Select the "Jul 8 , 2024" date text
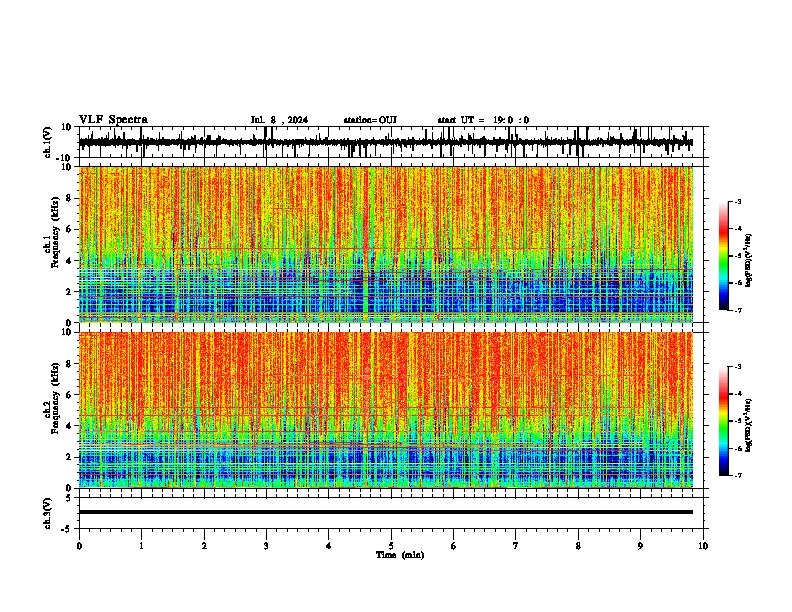This screenshot has width=792, height=612. point(279,120)
